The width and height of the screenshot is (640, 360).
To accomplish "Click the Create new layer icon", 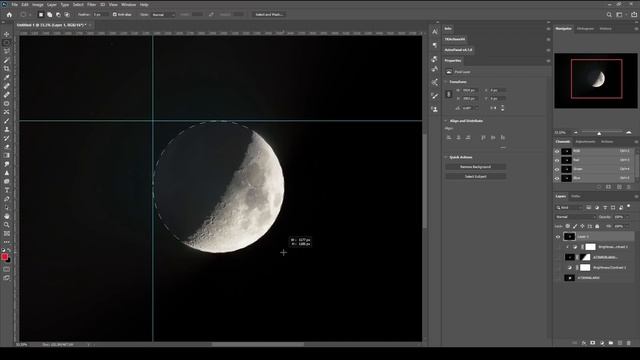I will [620, 343].
